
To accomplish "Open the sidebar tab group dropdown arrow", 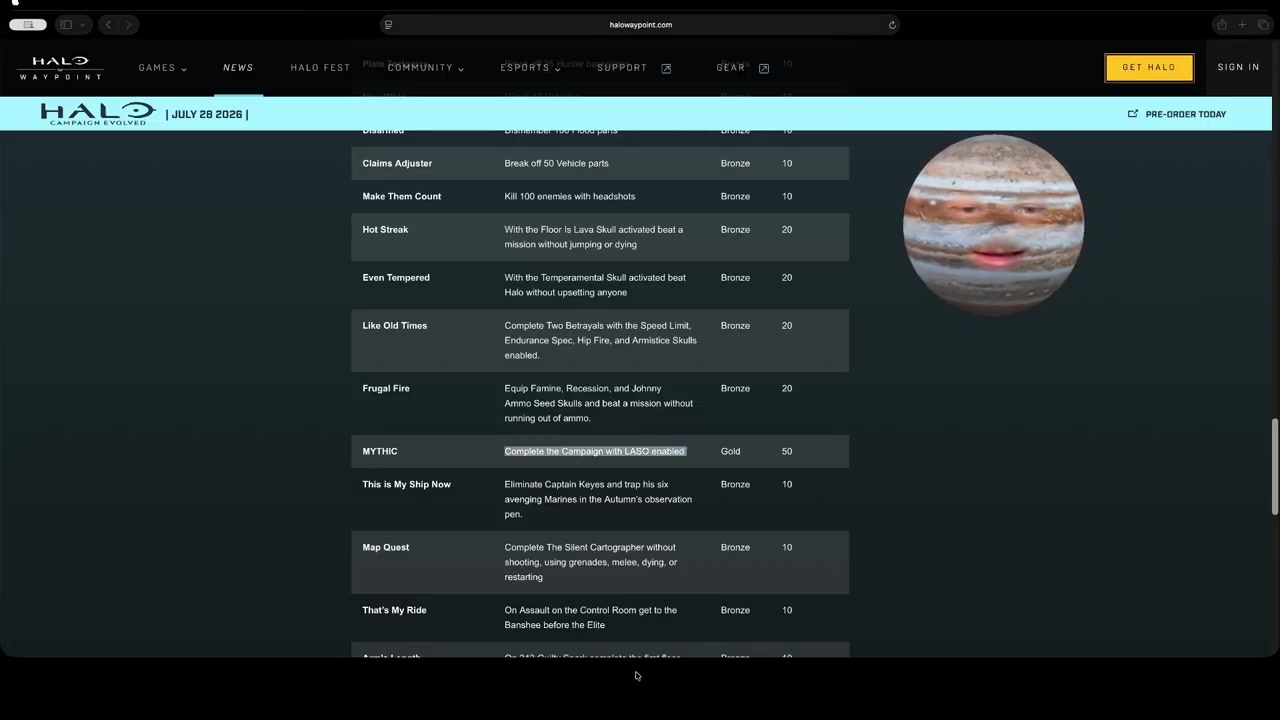I will [82, 25].
